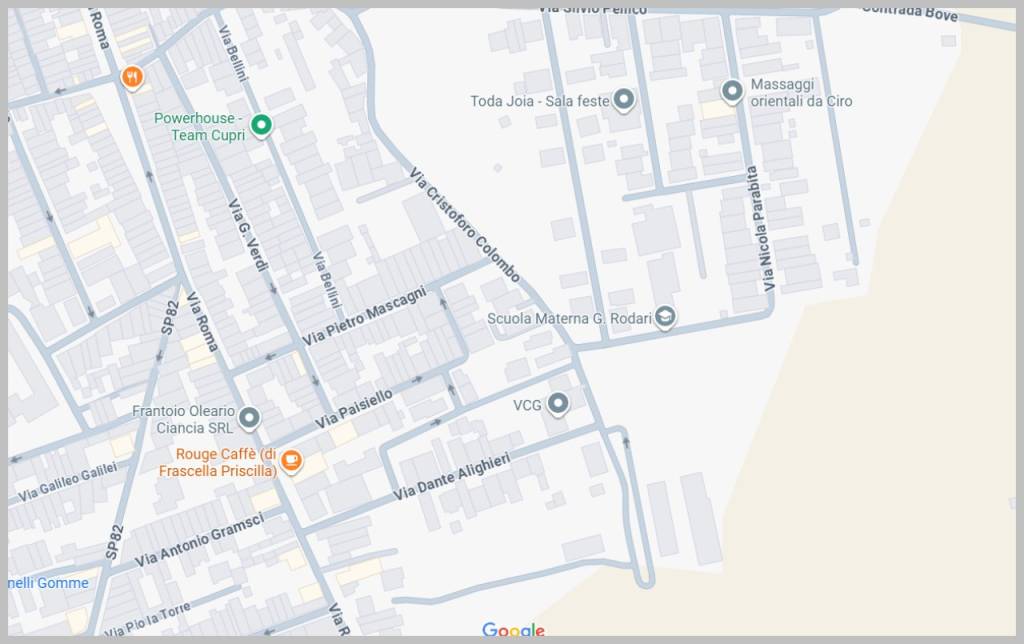Click the Toda Joia - Sala feste marker
This screenshot has height=644, width=1024.
coord(625,100)
